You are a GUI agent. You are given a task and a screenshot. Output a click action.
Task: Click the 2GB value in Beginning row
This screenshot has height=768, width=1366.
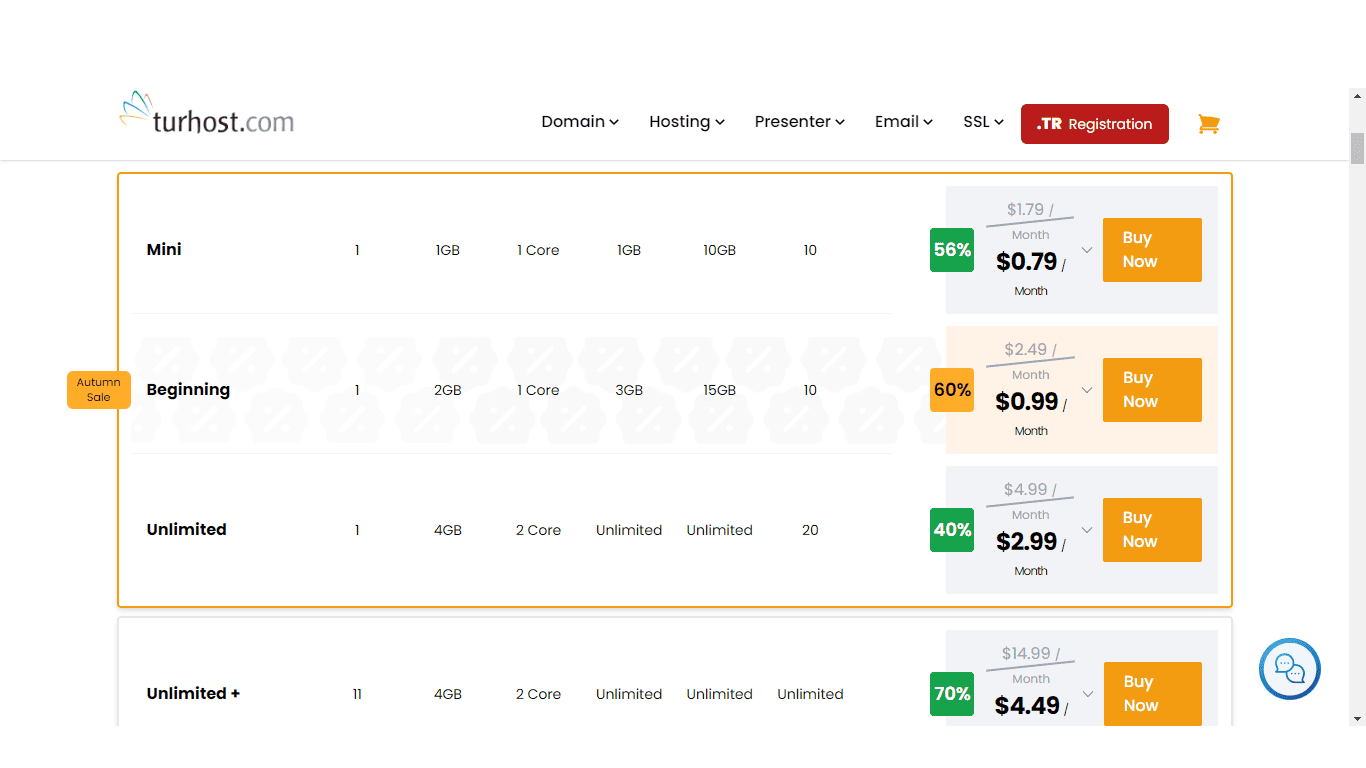coord(448,390)
